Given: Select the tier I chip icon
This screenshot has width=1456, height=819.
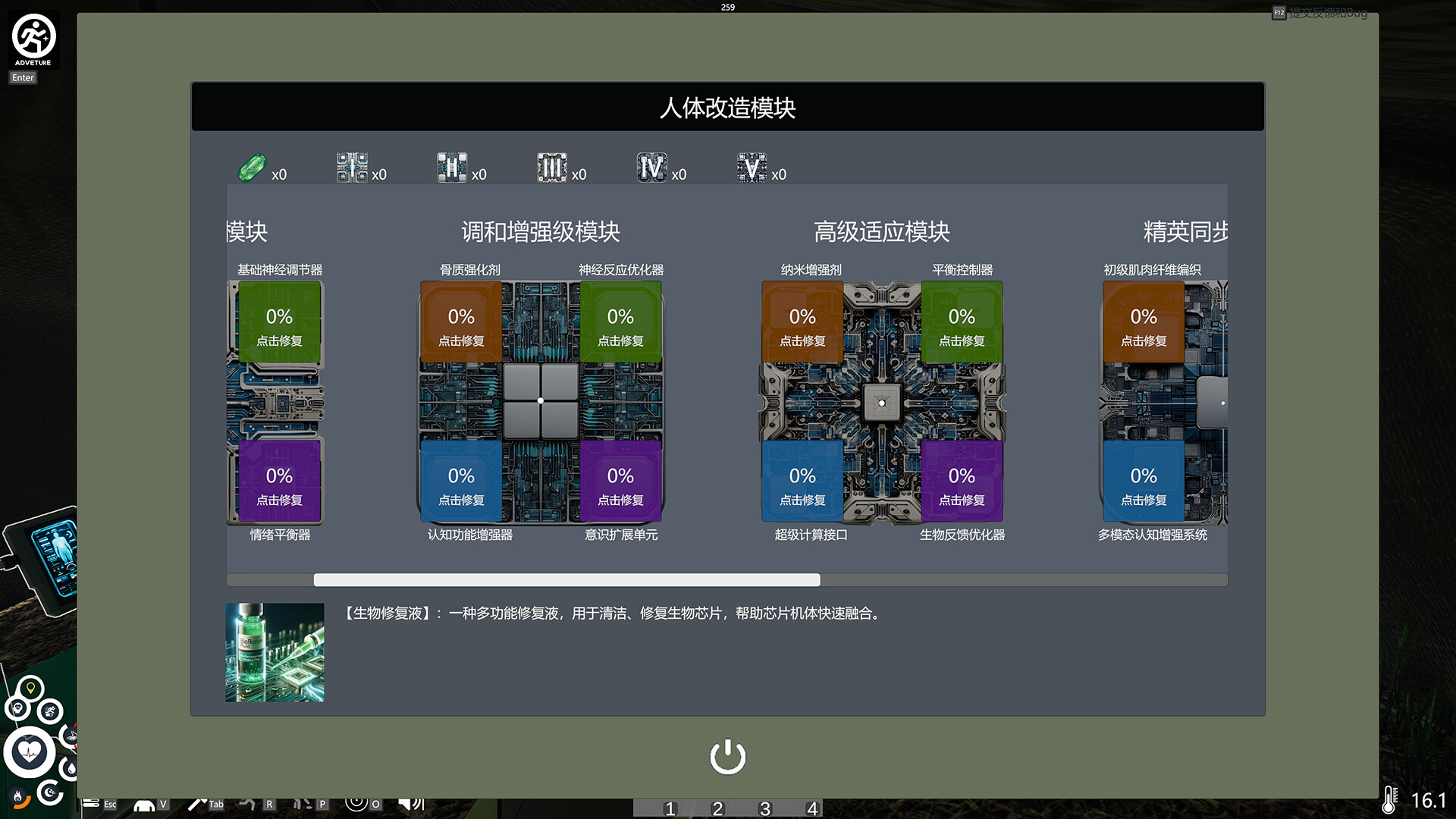Looking at the screenshot, I should [352, 168].
